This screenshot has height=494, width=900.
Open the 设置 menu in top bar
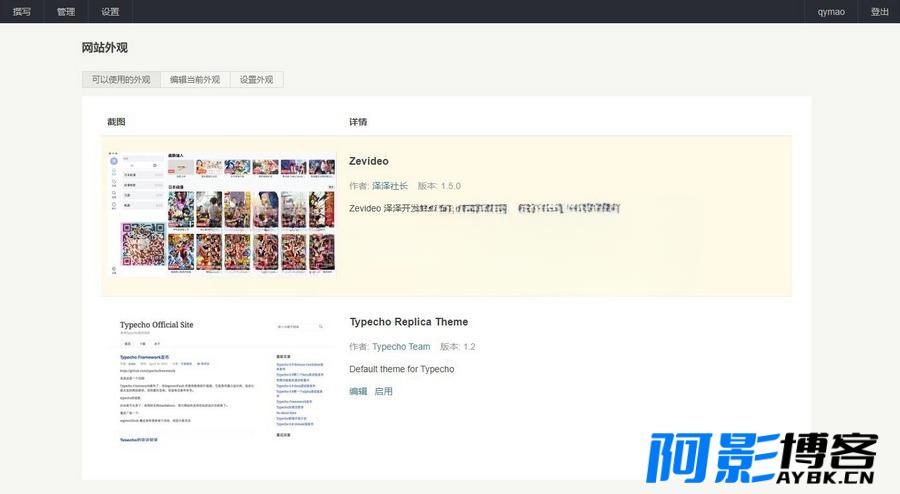point(110,11)
